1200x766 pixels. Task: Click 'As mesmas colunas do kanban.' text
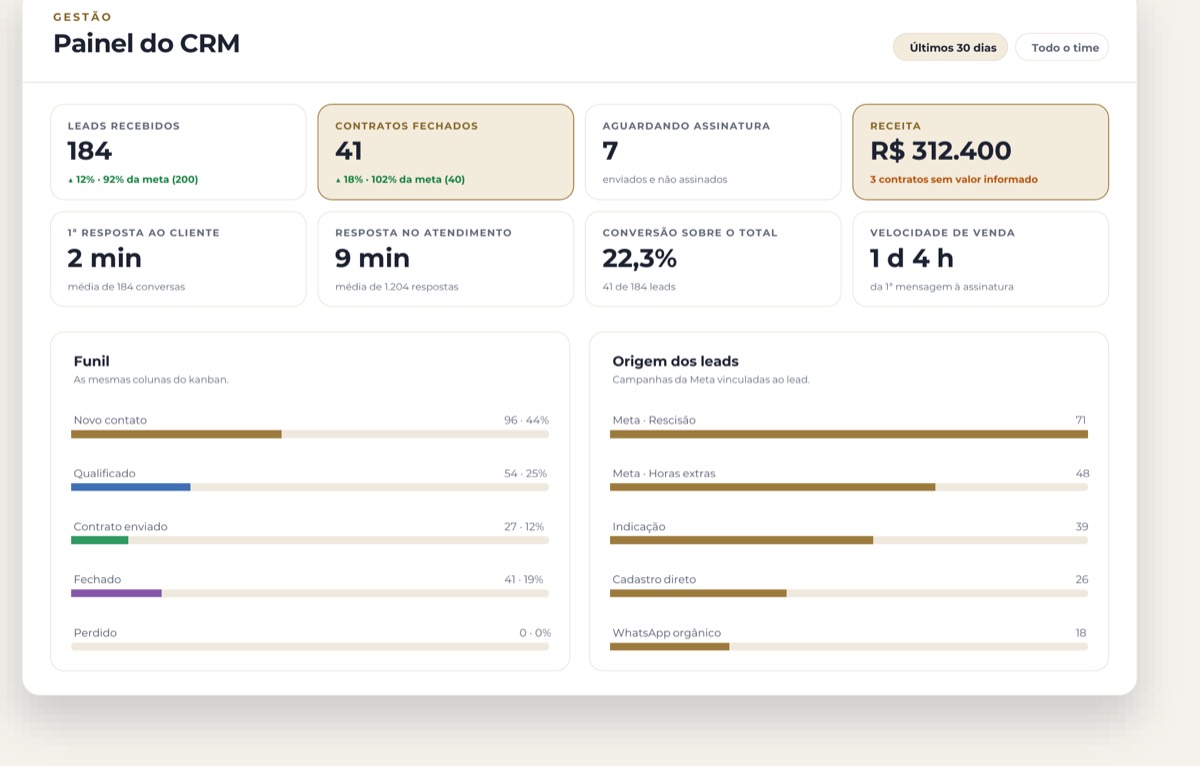pos(151,380)
